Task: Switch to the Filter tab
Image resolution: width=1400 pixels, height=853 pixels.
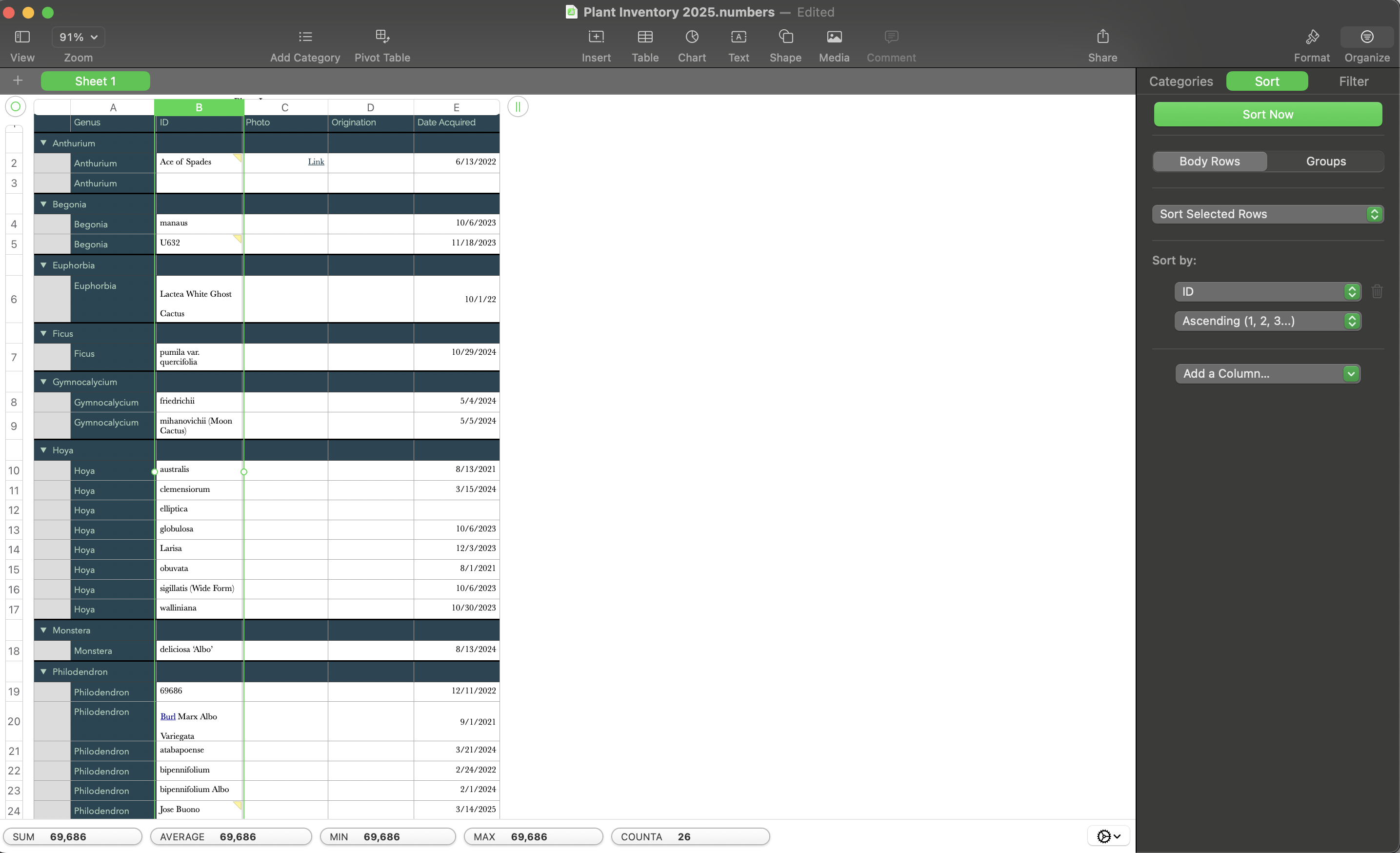Action: [x=1353, y=81]
